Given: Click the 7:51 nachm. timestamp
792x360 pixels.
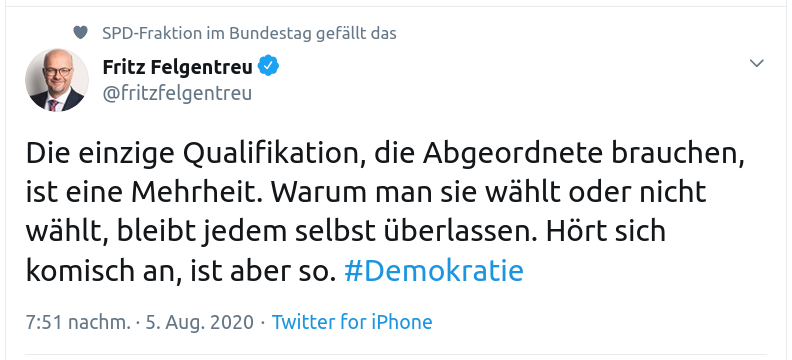Looking at the screenshot, I should coord(78,322).
